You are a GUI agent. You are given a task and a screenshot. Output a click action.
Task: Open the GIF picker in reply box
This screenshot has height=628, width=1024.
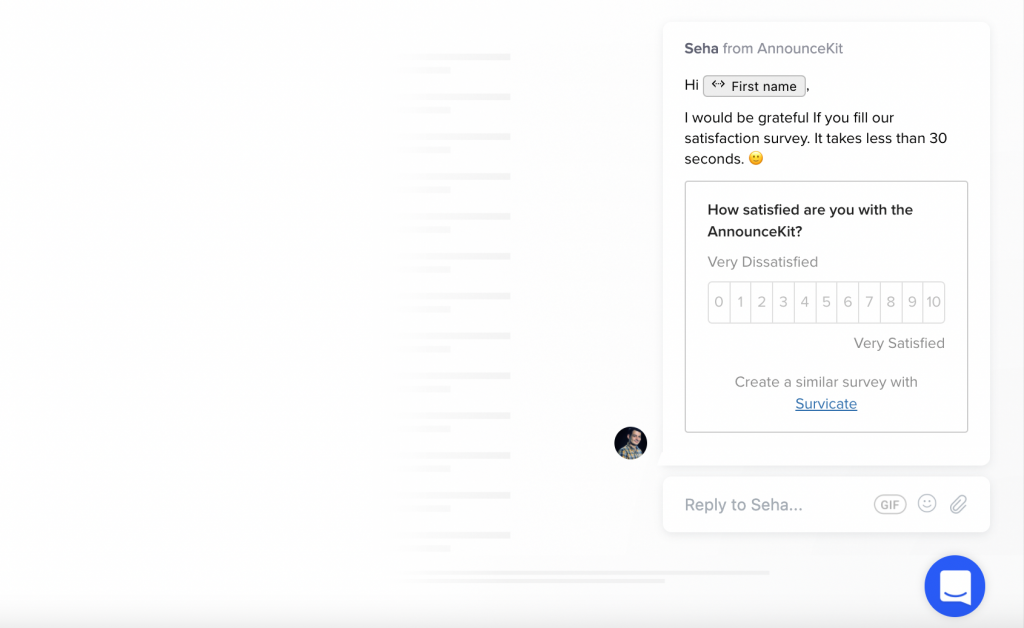889,505
